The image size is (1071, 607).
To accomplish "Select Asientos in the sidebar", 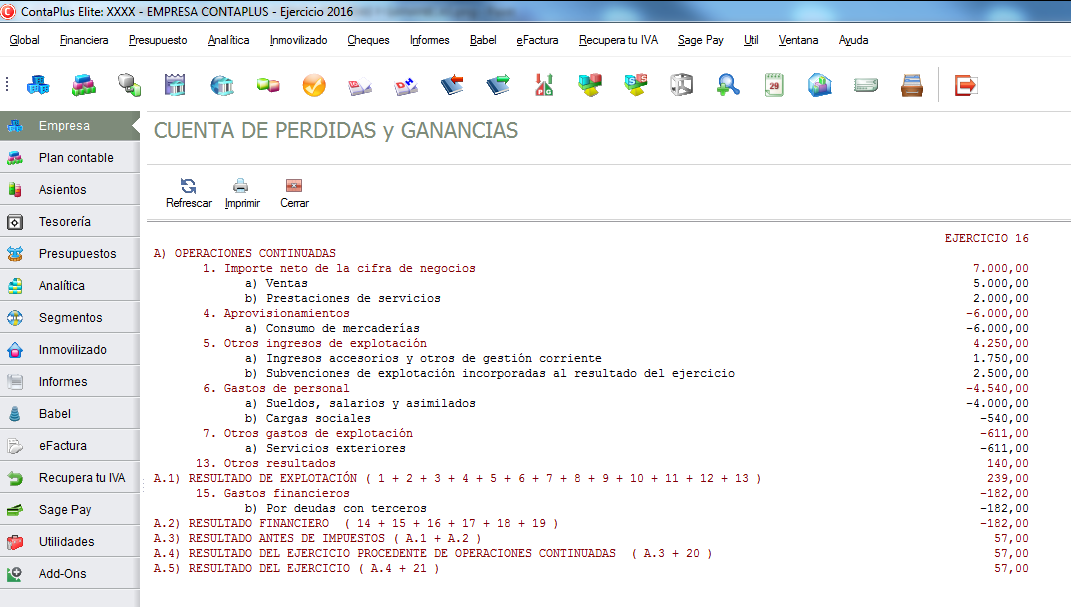I will click(x=70, y=190).
